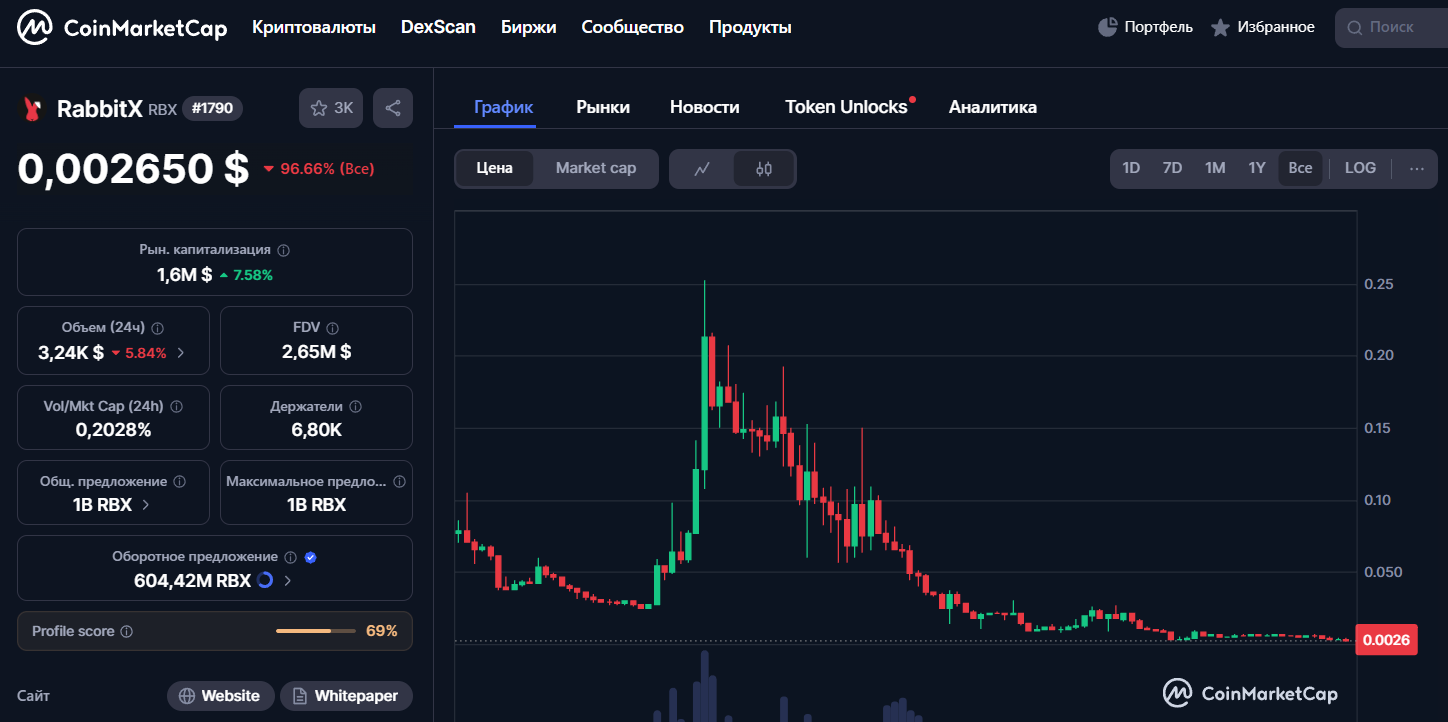
Task: Set chart range to 7D
Action: click(1172, 168)
